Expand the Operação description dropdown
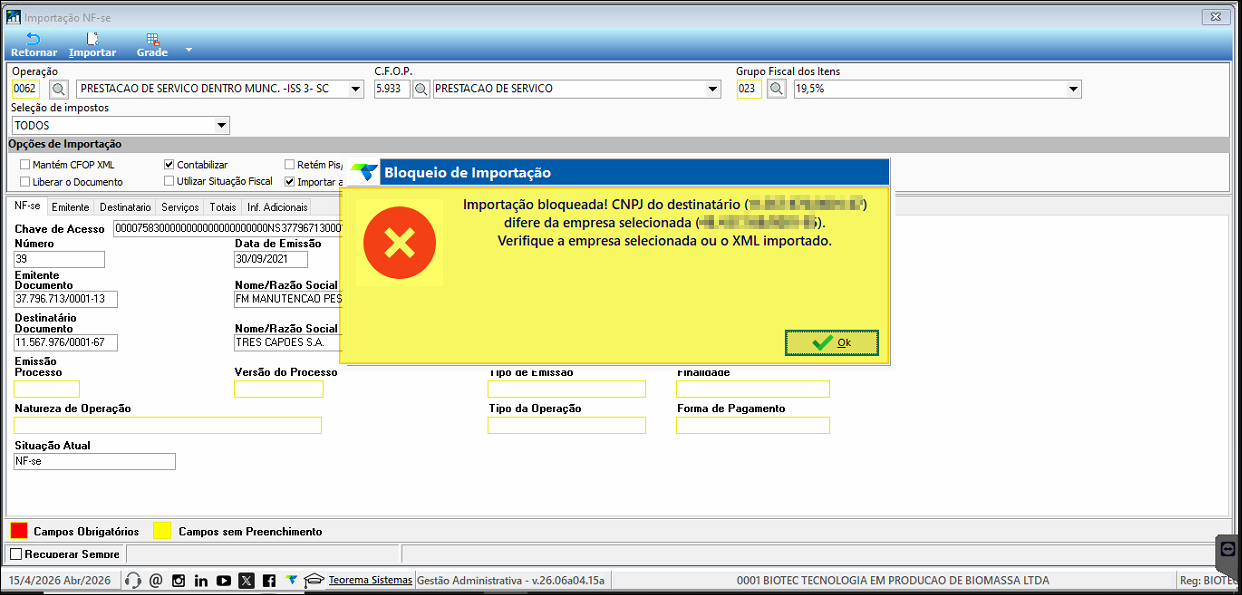The width and height of the screenshot is (1242, 595). pyautogui.click(x=355, y=89)
